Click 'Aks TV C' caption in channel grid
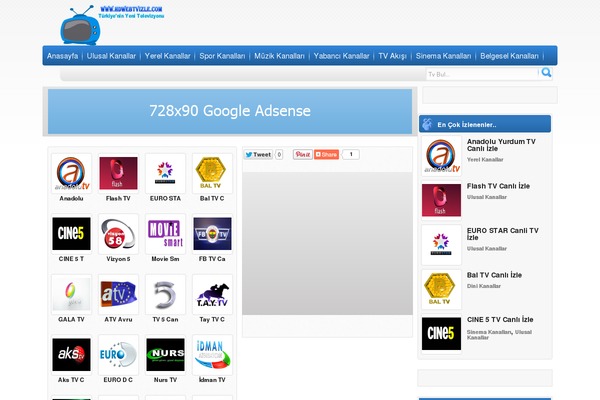 (x=71, y=380)
